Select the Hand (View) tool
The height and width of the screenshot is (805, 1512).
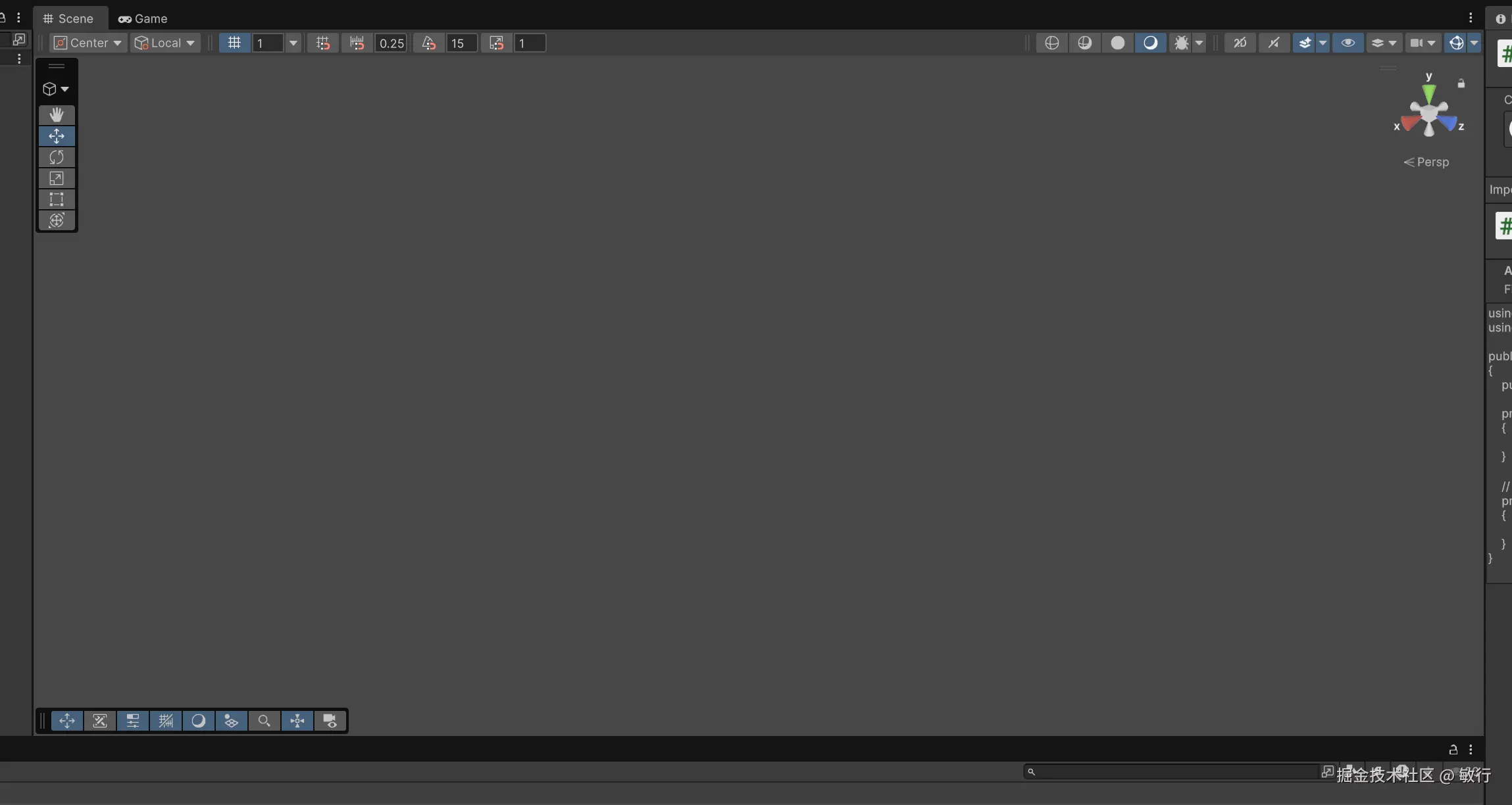57,115
